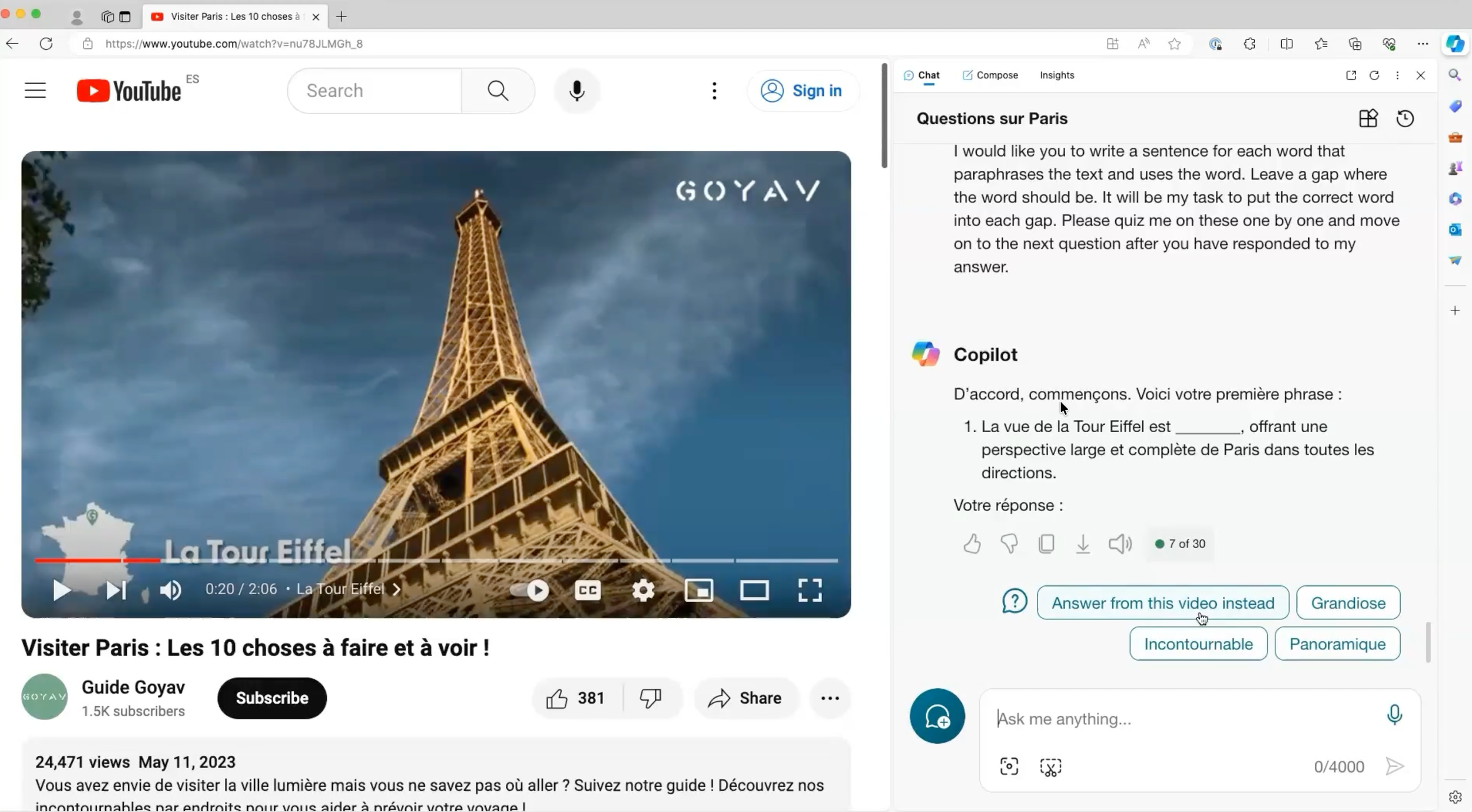Open Copilot plugins panel
Image resolution: width=1472 pixels, height=812 pixels.
[x=1368, y=118]
